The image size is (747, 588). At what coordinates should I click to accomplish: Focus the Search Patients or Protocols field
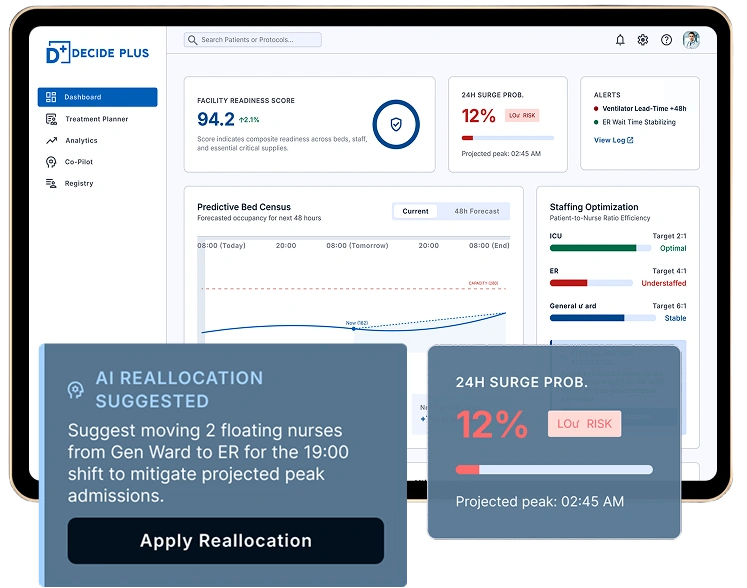[x=253, y=40]
